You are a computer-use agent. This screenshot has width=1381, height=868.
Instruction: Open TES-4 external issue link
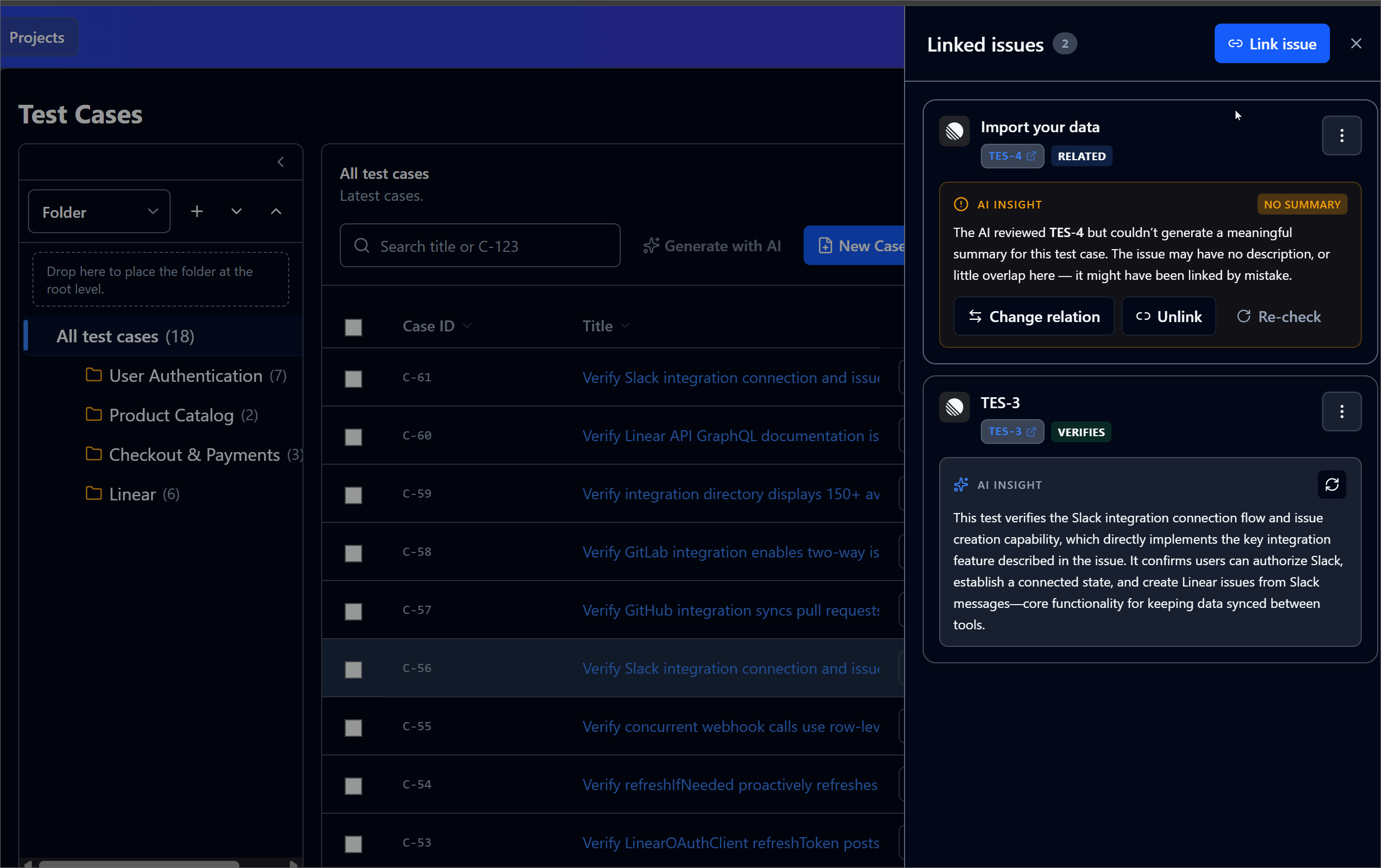coord(1012,156)
